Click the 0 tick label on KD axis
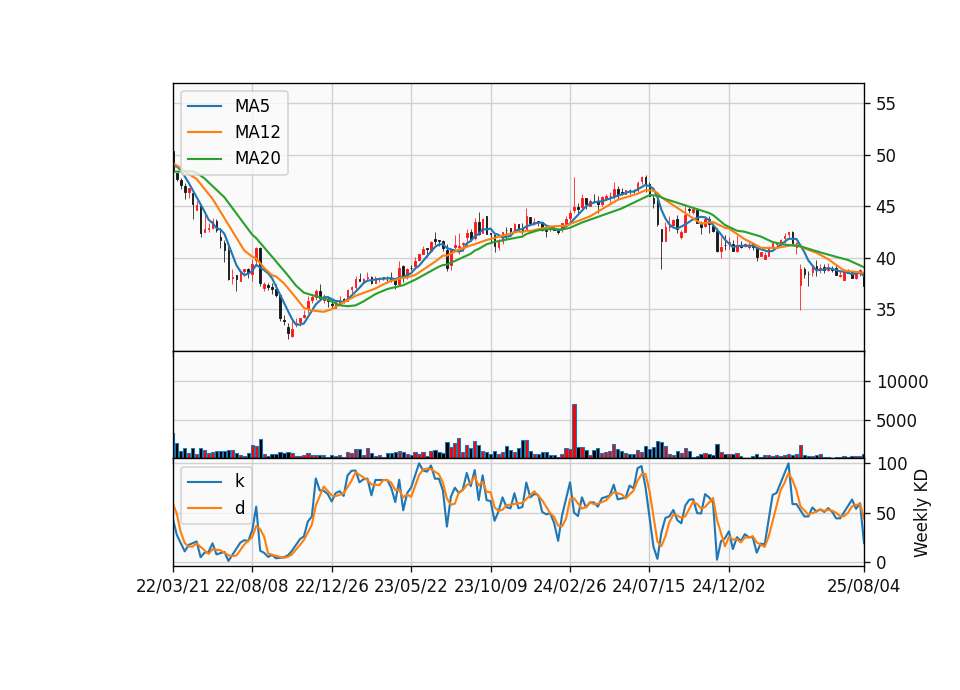Screen dimensions: 960x690 point(882,562)
